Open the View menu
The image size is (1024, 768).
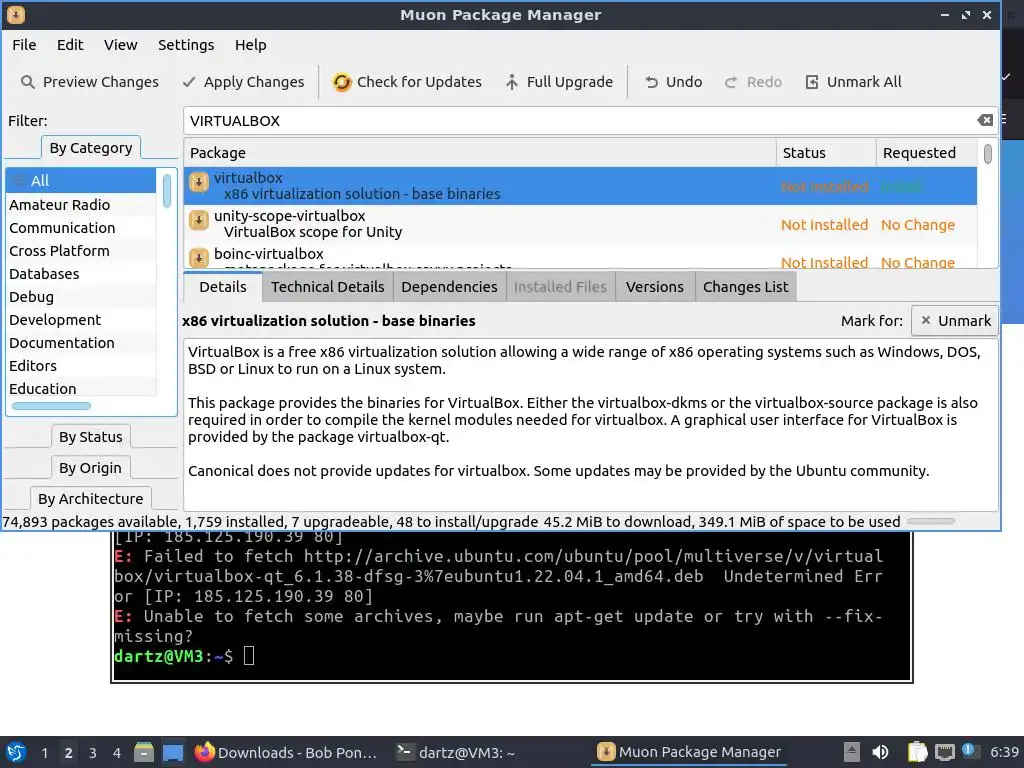pos(121,44)
